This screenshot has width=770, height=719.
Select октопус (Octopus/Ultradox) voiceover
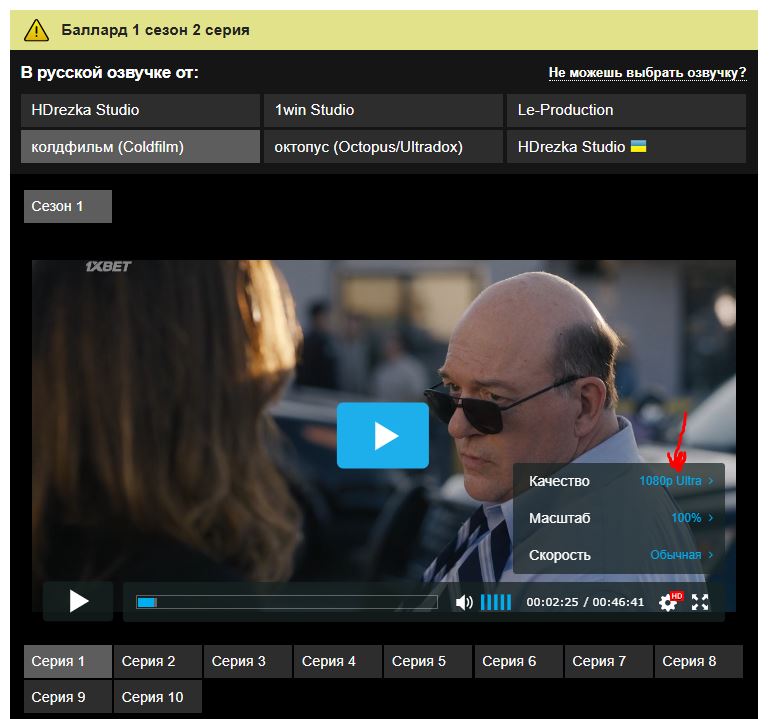383,146
